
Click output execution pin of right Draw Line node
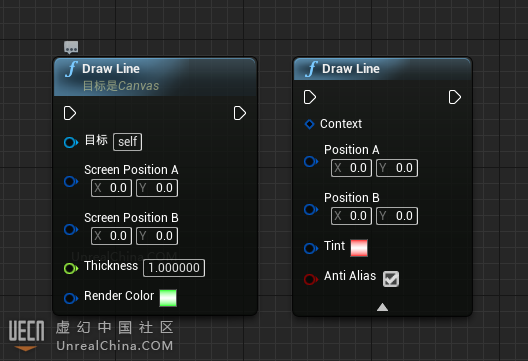tap(455, 97)
